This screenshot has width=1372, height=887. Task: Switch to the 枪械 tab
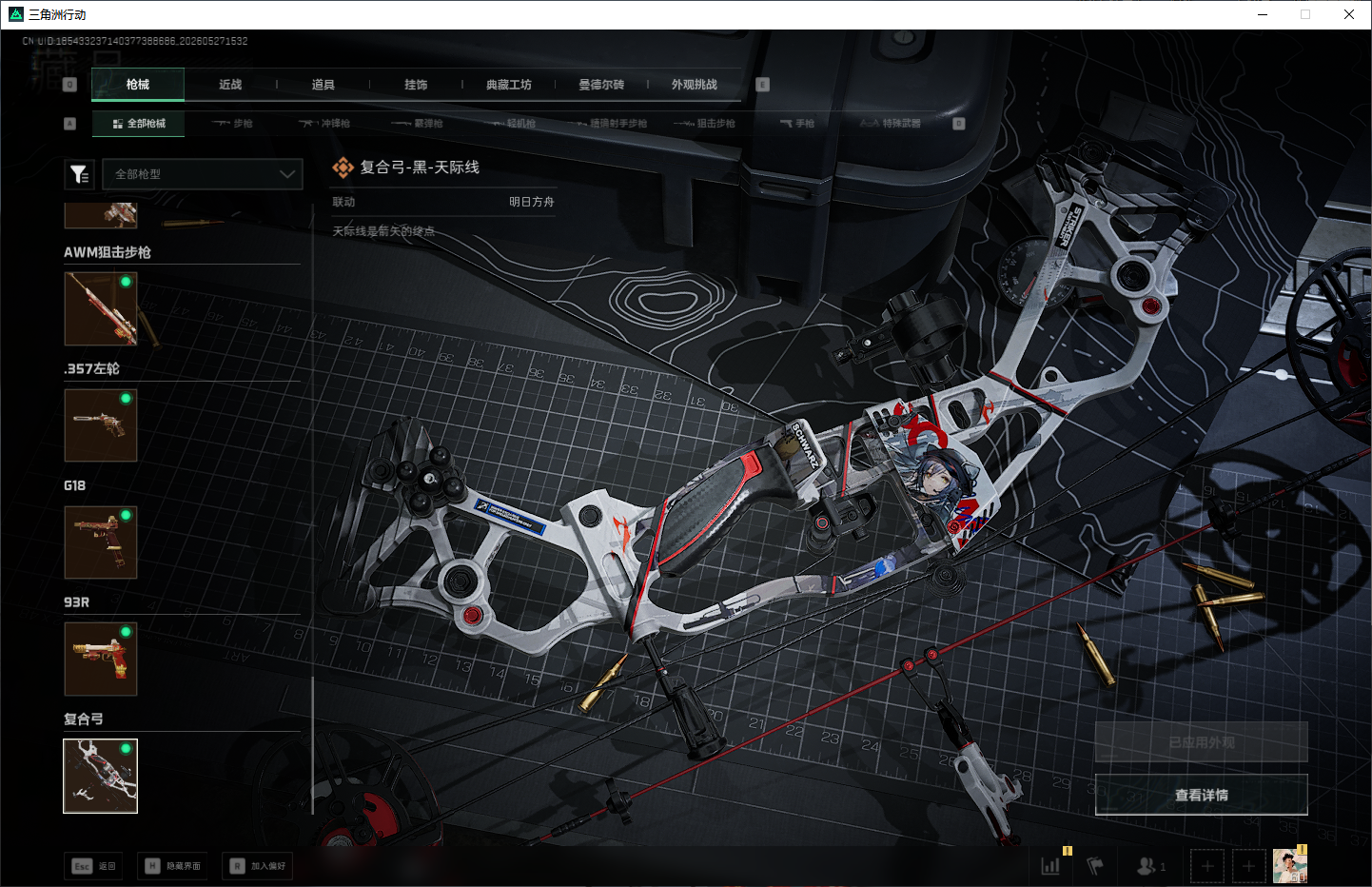click(x=138, y=85)
